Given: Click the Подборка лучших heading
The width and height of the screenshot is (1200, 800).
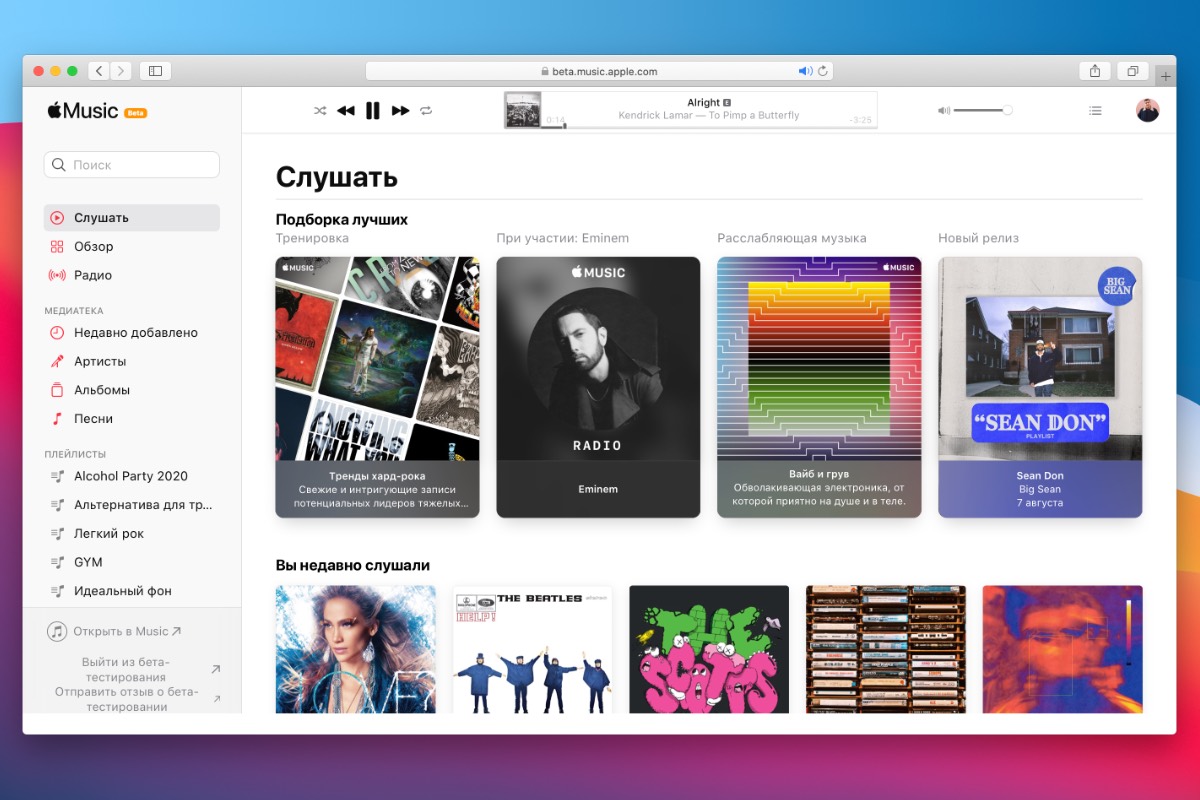Looking at the screenshot, I should [342, 219].
